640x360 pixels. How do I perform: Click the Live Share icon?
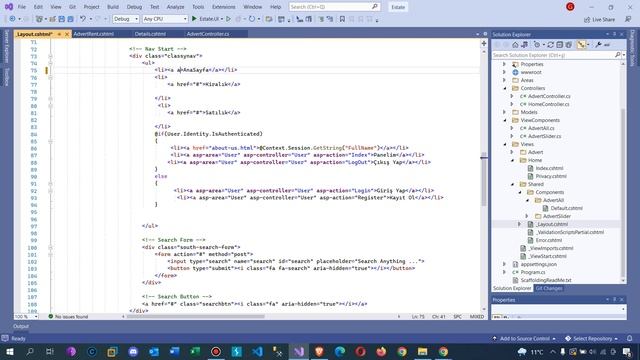pyautogui.click(x=587, y=19)
